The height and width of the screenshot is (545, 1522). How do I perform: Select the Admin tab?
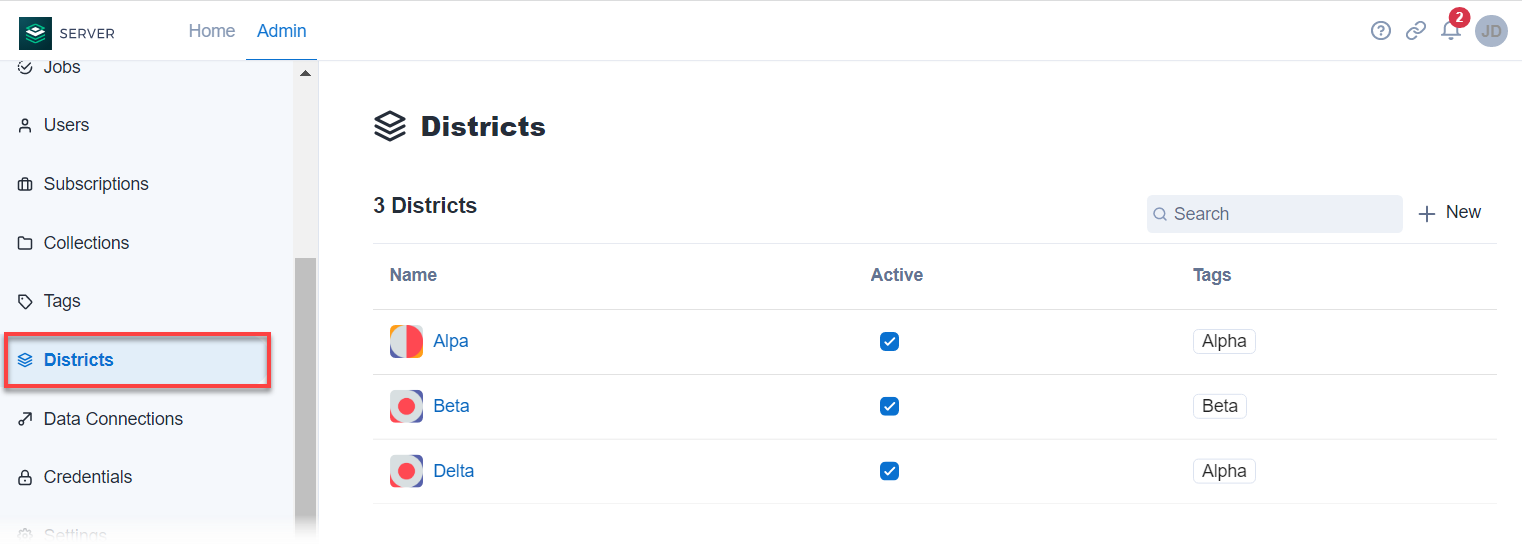pyautogui.click(x=281, y=31)
